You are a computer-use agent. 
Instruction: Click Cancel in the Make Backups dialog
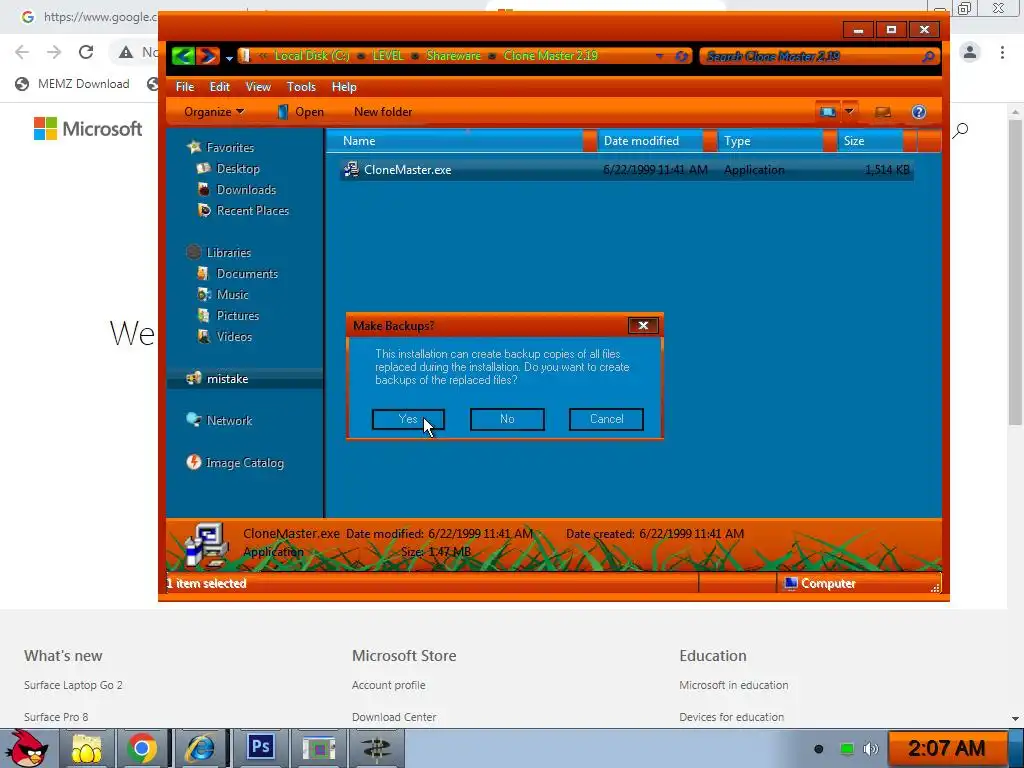606,419
